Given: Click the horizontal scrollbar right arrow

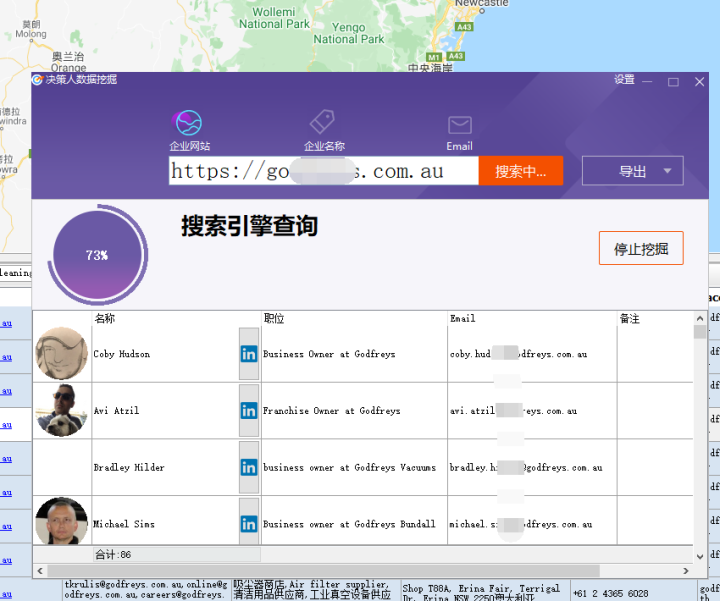Looking at the screenshot, I should pyautogui.click(x=686, y=571).
